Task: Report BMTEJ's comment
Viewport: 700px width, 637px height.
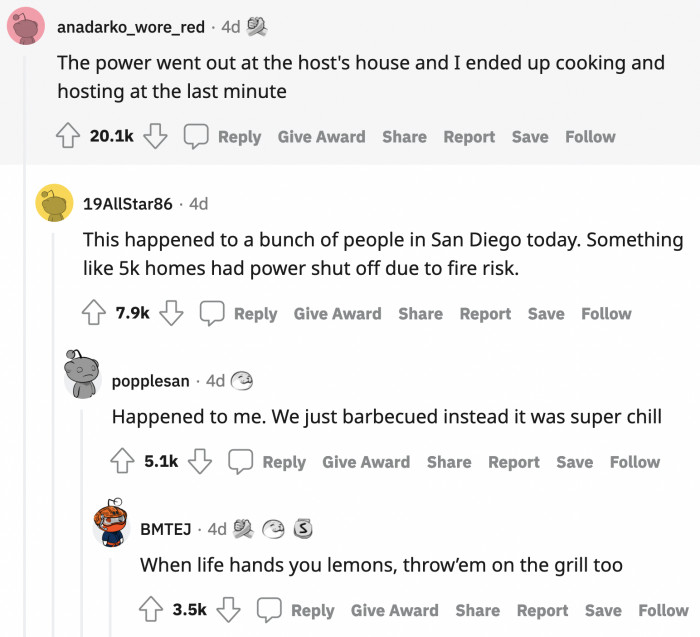Action: click(542, 609)
